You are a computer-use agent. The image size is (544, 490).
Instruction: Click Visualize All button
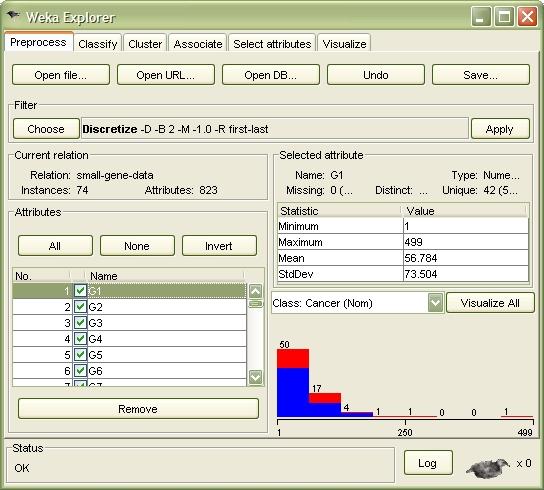490,303
